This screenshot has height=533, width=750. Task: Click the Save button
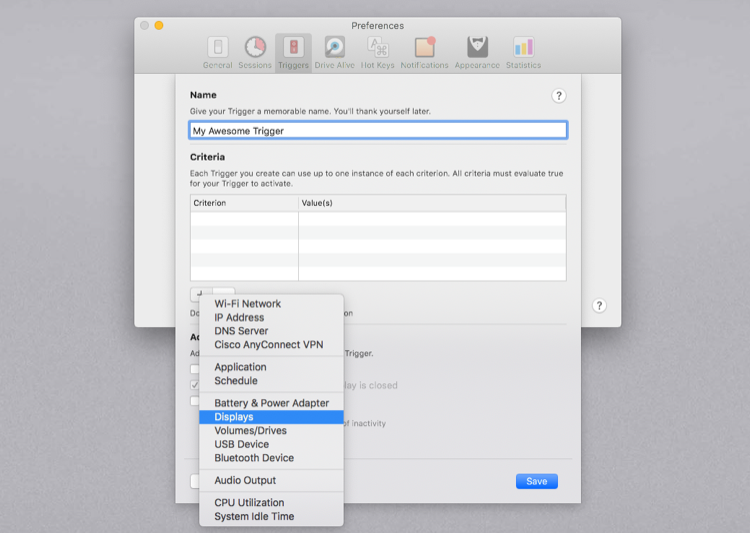[x=537, y=481]
